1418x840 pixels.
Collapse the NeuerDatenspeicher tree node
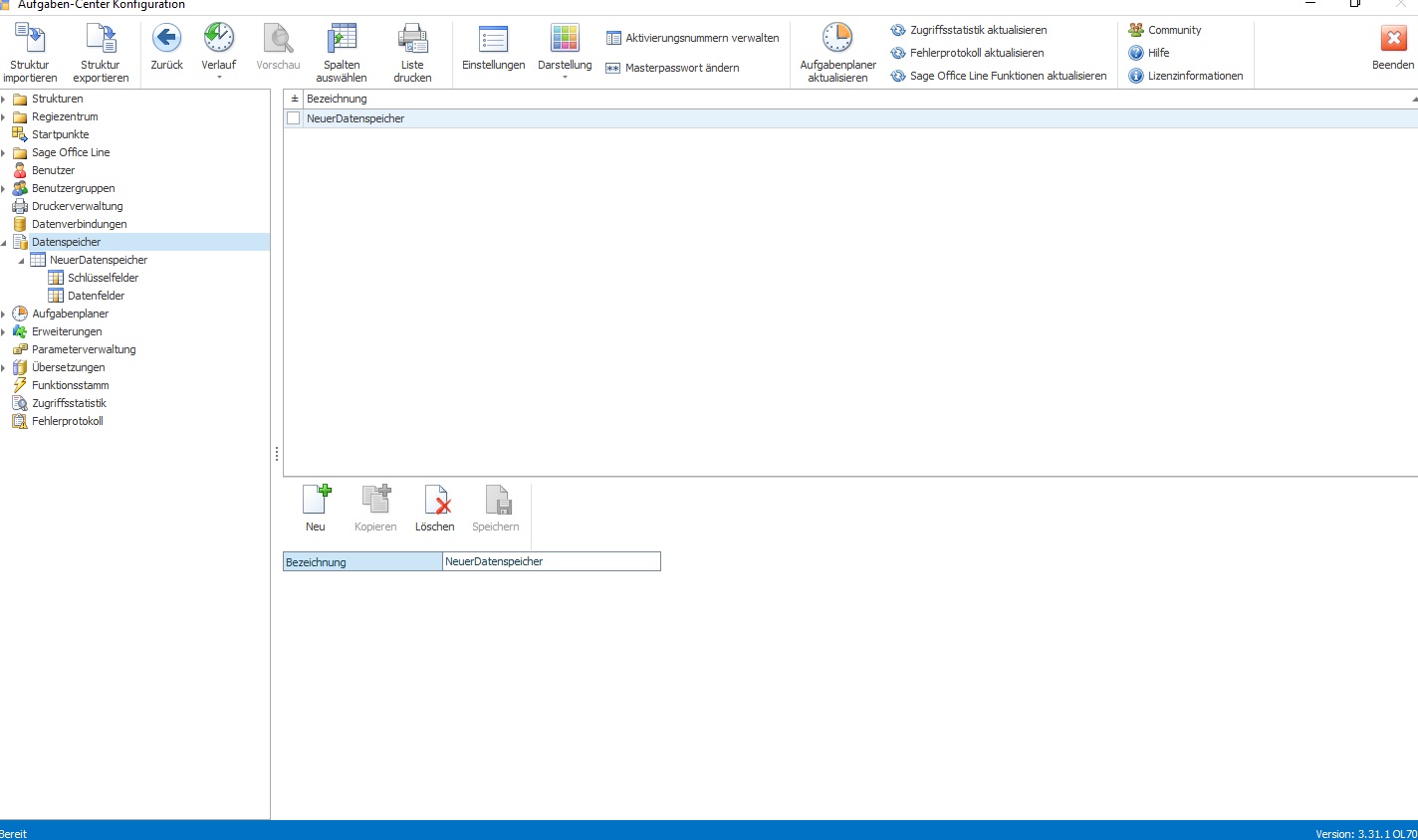[x=22, y=260]
